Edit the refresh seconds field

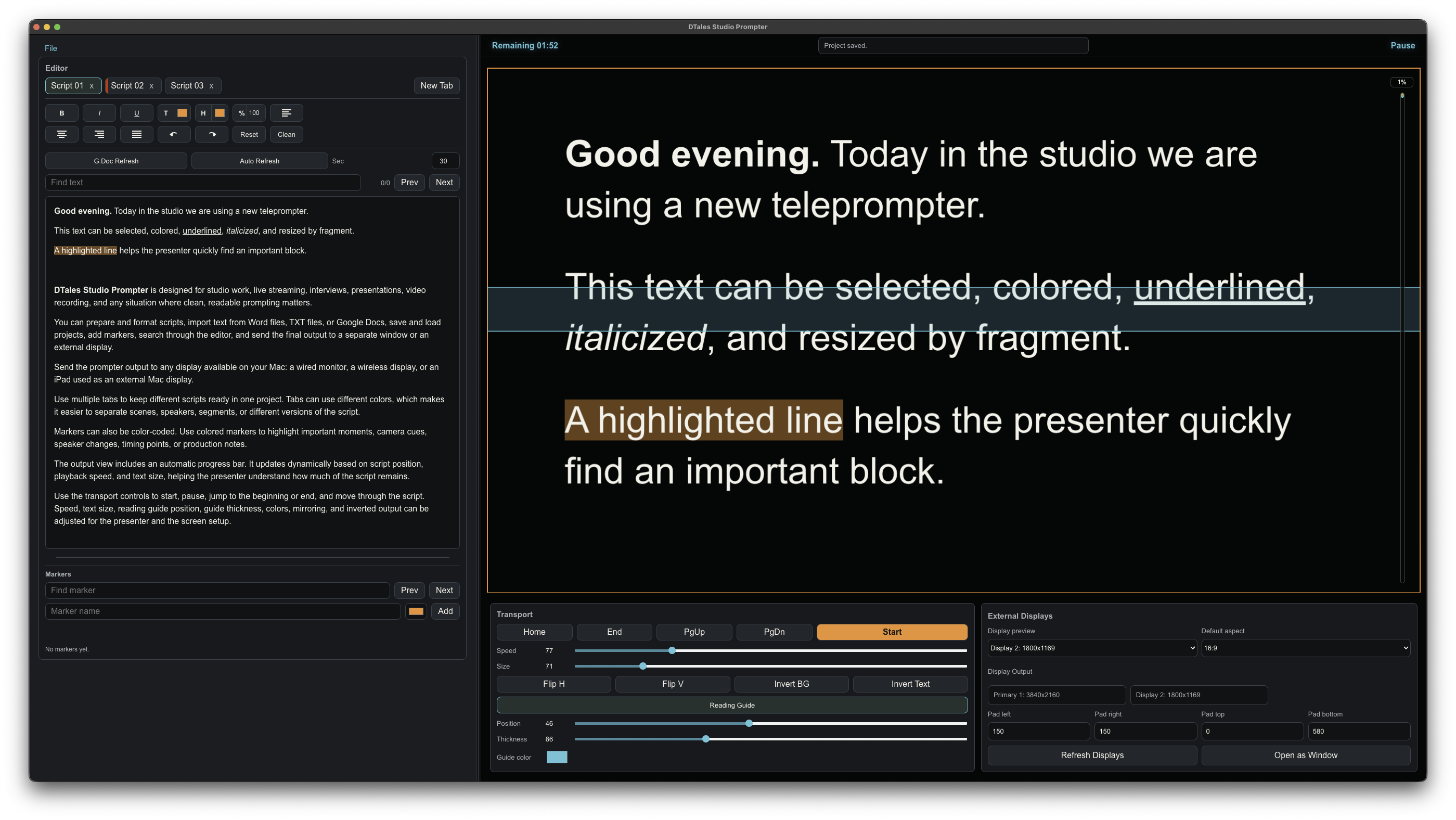445,161
